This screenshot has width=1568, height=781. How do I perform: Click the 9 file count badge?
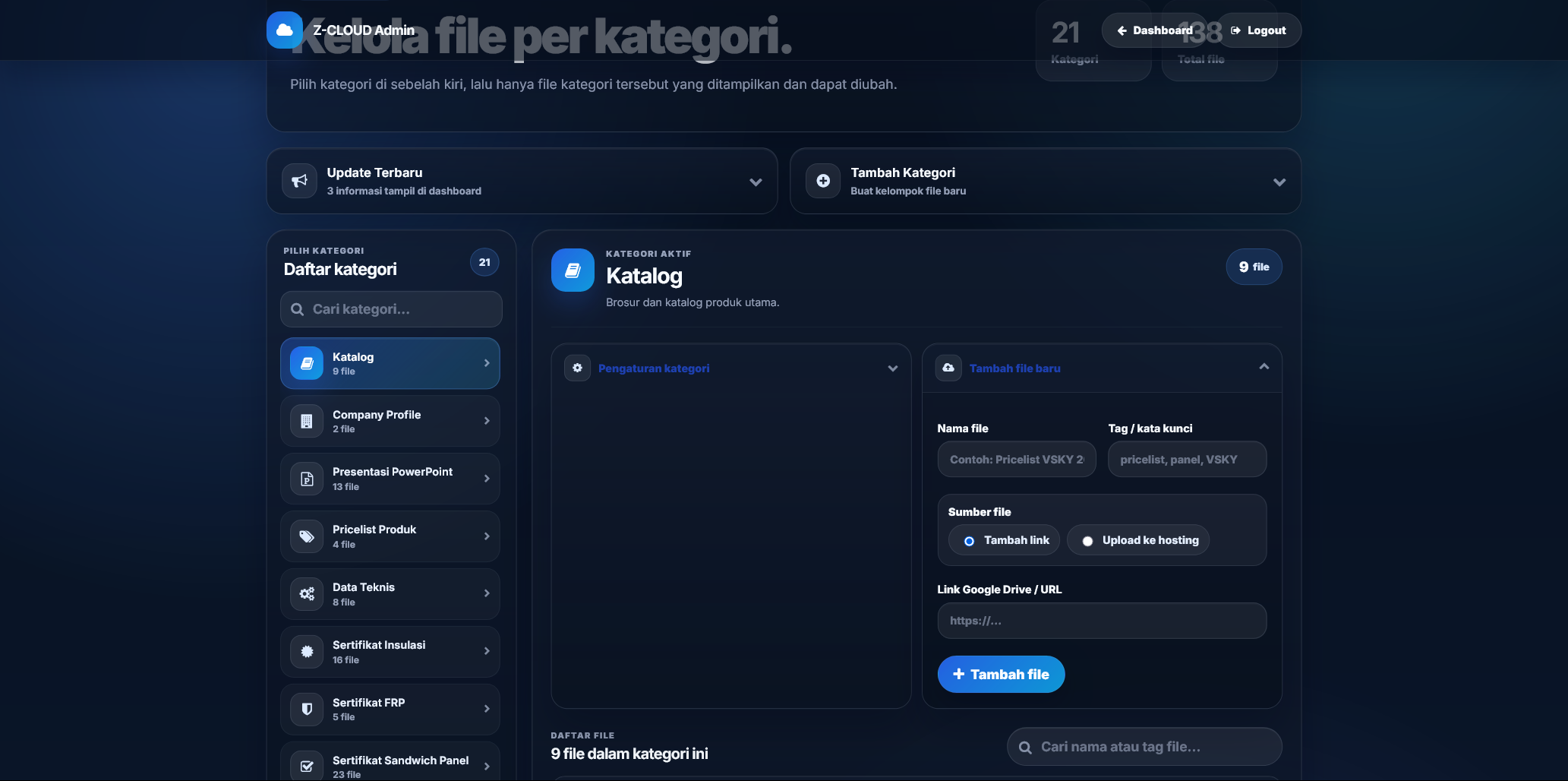[x=1254, y=267]
